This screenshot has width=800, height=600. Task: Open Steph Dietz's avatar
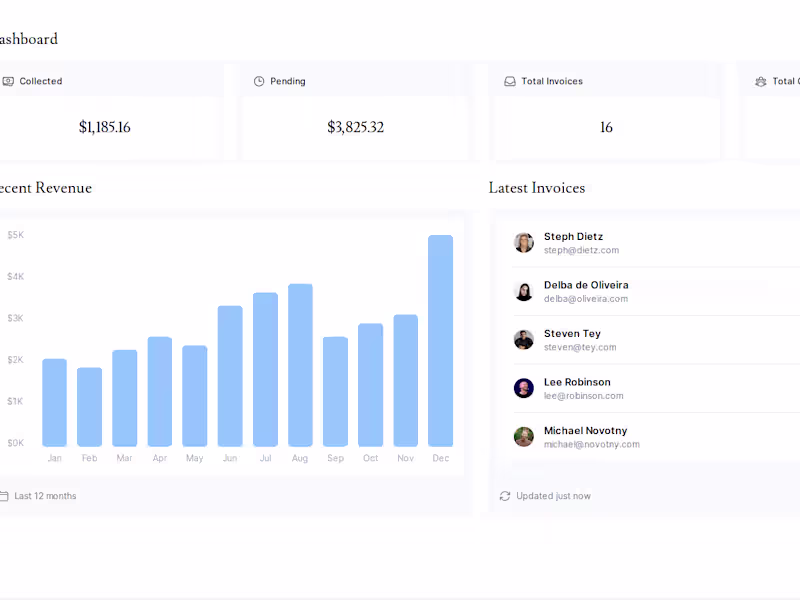524,242
